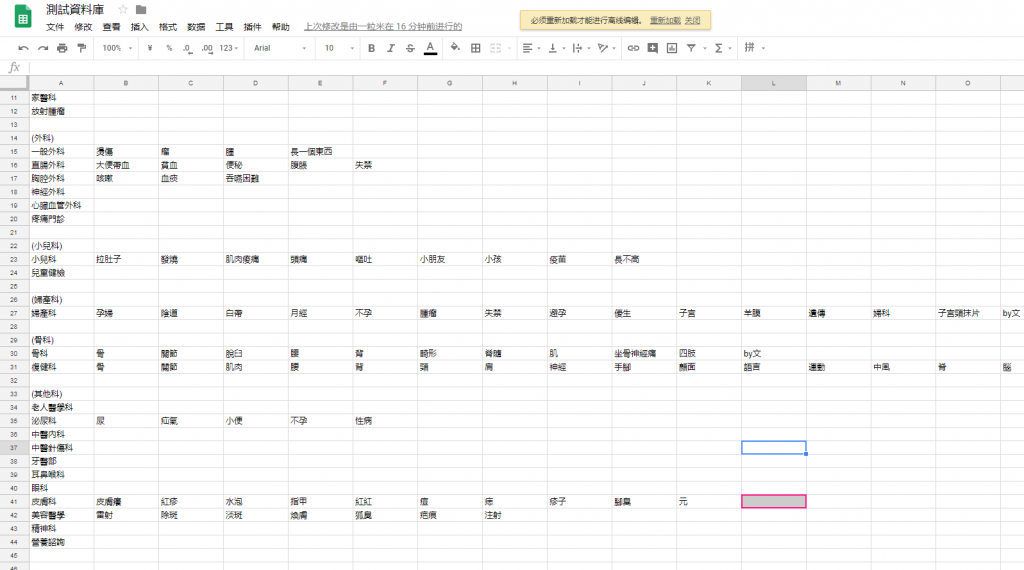
Task: Select cell containing 心臟血管外科
Action: pos(61,205)
